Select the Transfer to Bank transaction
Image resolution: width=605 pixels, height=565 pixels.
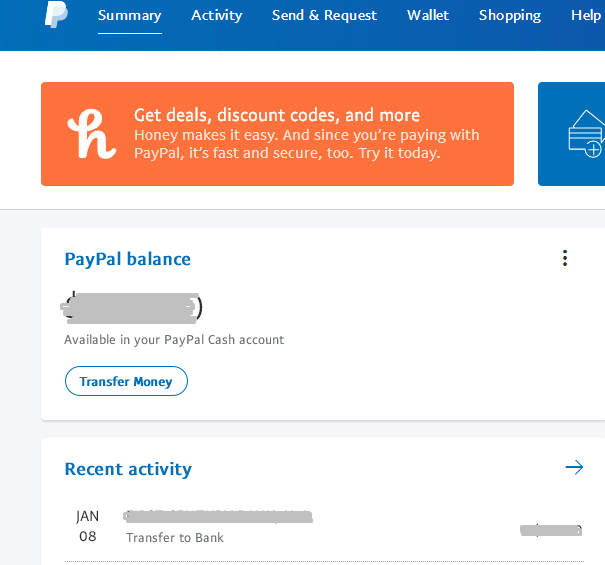[175, 538]
